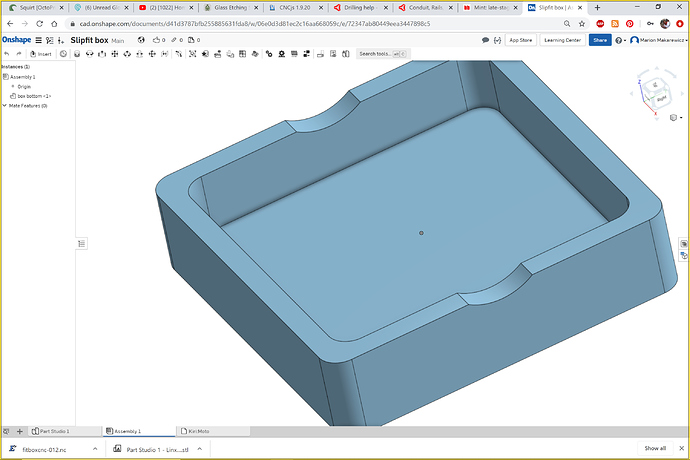690x460 pixels.
Task: Select the Gear relation tool
Action: (269, 54)
